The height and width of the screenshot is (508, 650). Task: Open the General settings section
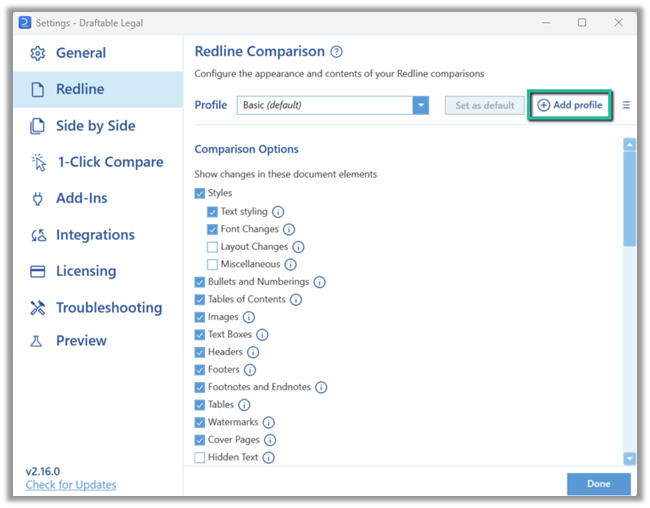tap(98, 53)
